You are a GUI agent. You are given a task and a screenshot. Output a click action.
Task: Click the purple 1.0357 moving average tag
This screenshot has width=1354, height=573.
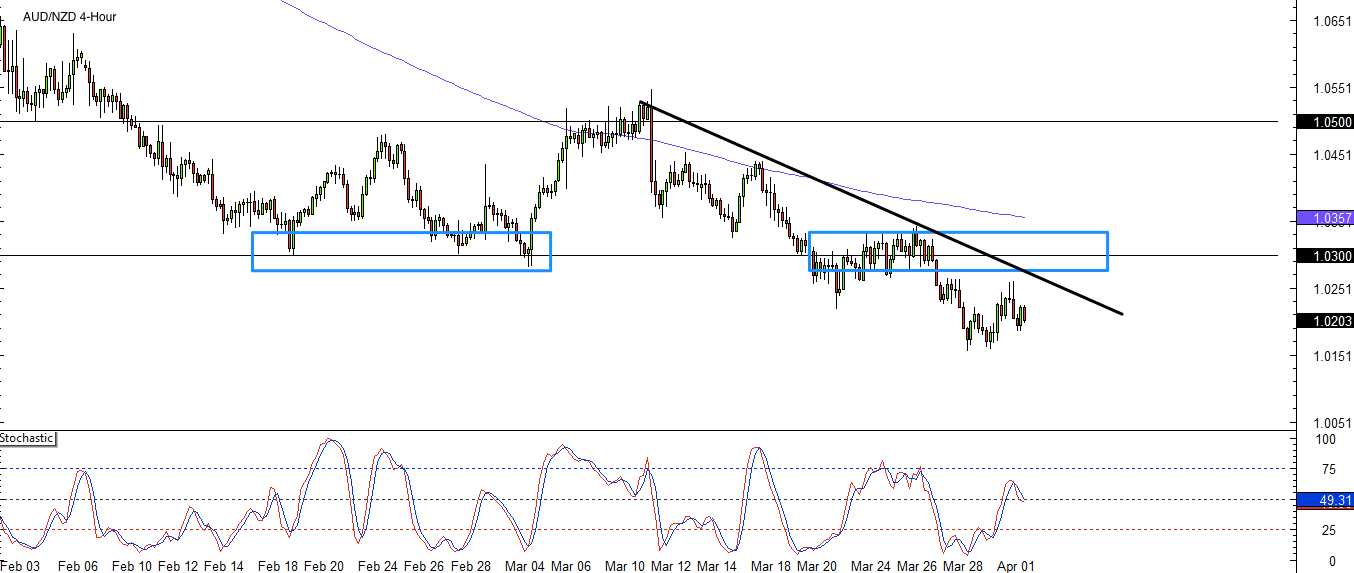[1324, 217]
